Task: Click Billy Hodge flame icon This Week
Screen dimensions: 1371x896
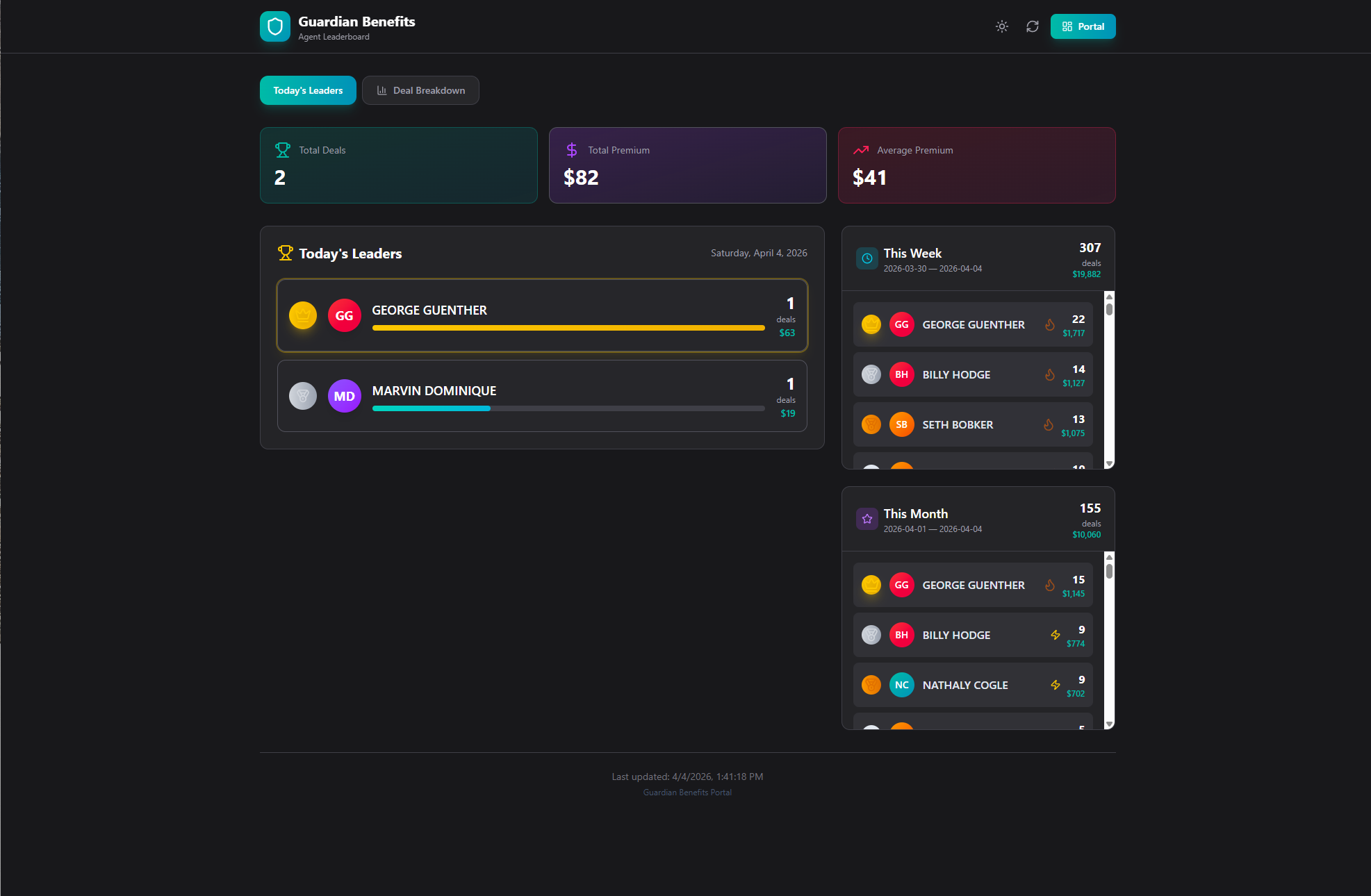Action: click(x=1049, y=374)
